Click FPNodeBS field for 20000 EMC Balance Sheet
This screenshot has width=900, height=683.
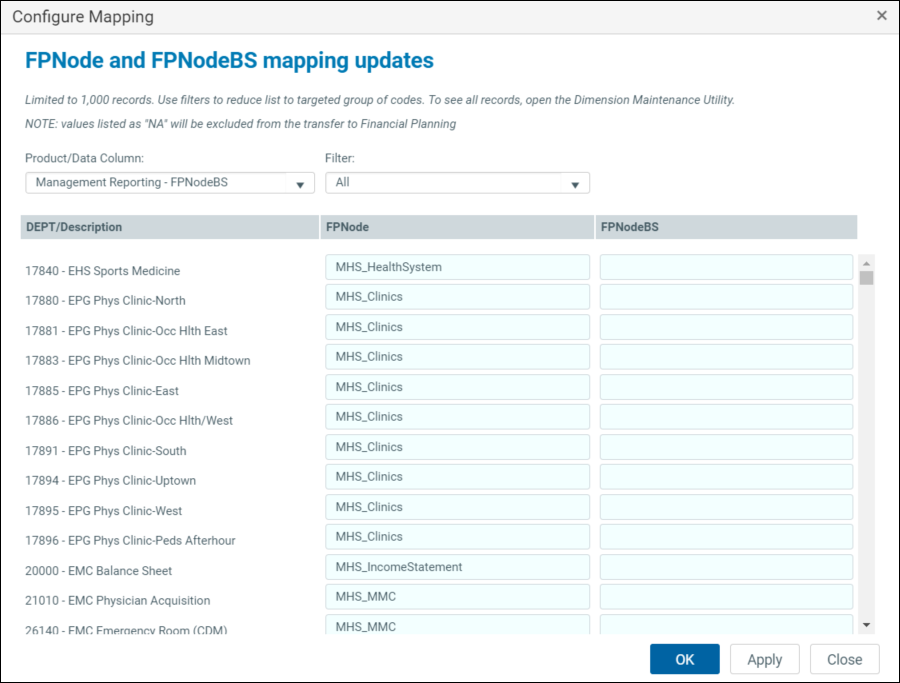725,567
